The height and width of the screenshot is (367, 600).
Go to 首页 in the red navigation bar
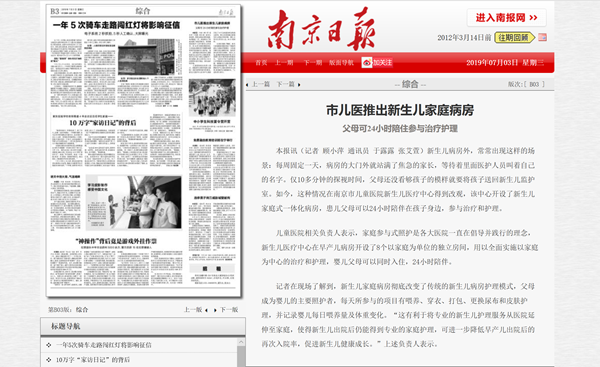point(261,63)
